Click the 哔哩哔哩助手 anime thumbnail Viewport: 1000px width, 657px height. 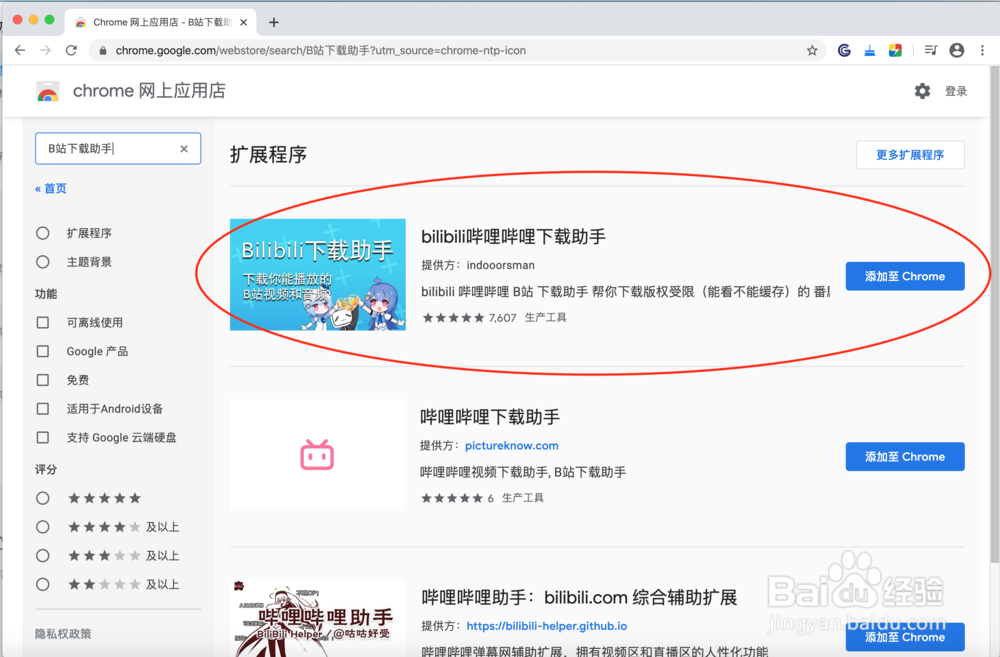(x=318, y=618)
